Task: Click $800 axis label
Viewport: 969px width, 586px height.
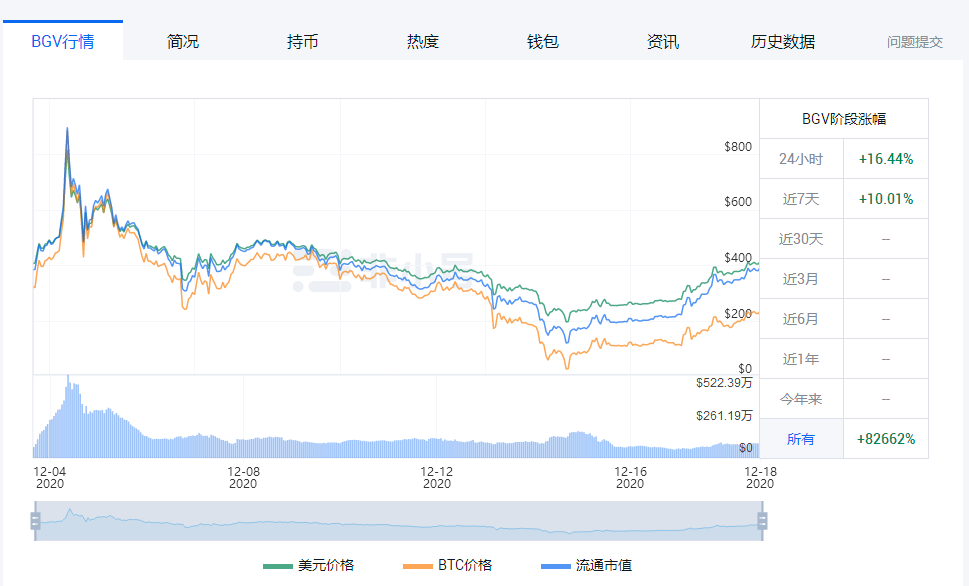Action: pos(738,146)
